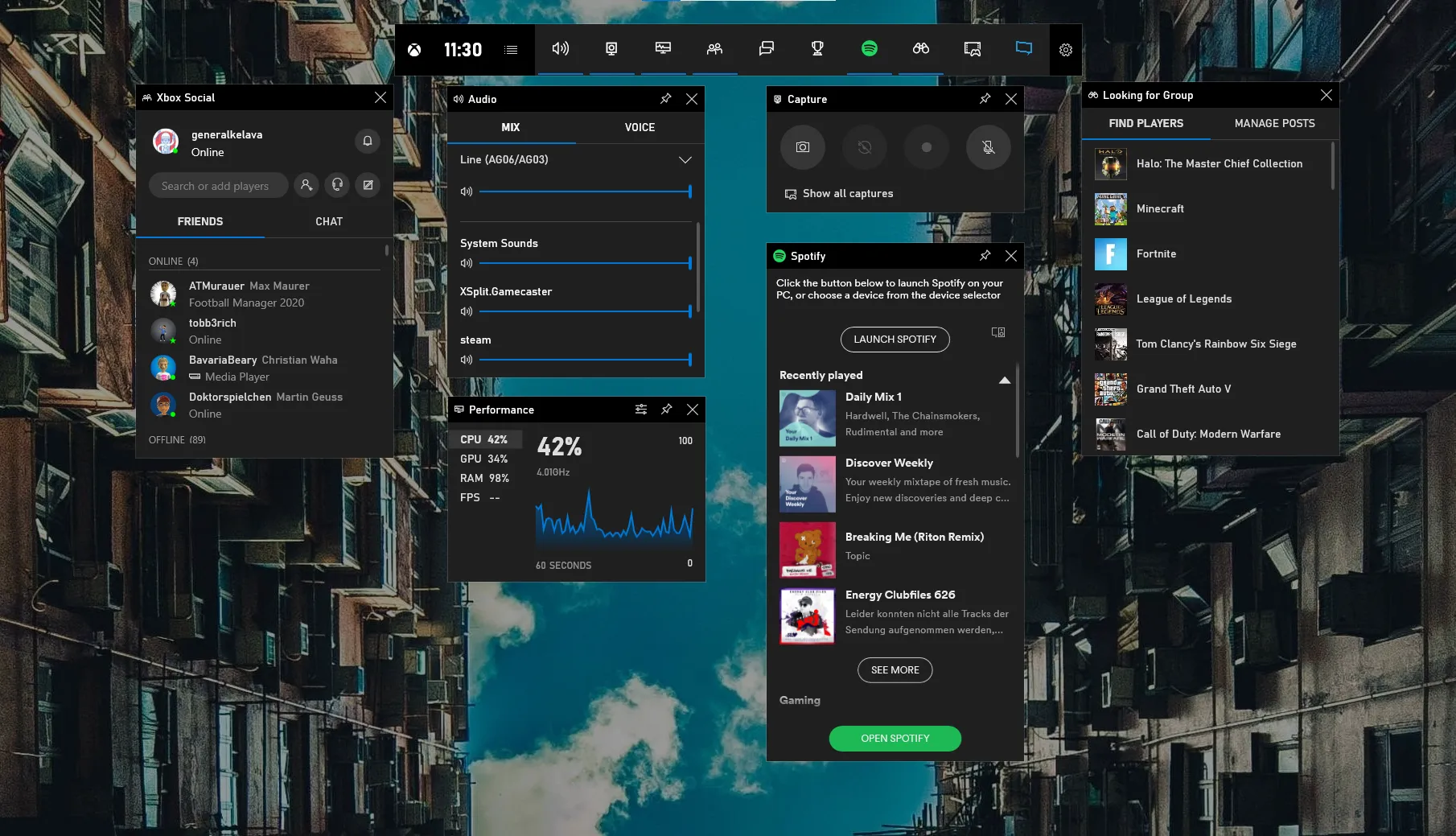Click the Discover Weekly thumbnail
Viewport: 1456px width, 836px height.
click(808, 484)
